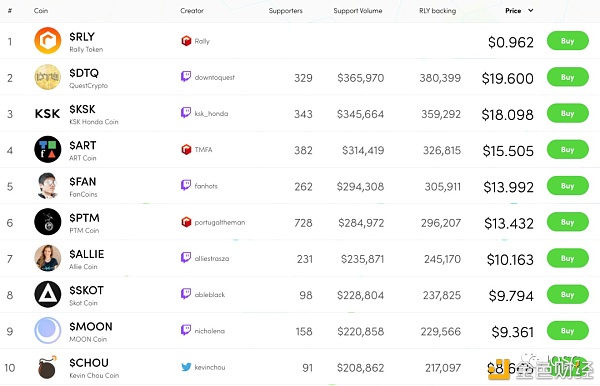The height and width of the screenshot is (386, 600).
Task: Click the $ART coin avatar
Action: [47, 149]
